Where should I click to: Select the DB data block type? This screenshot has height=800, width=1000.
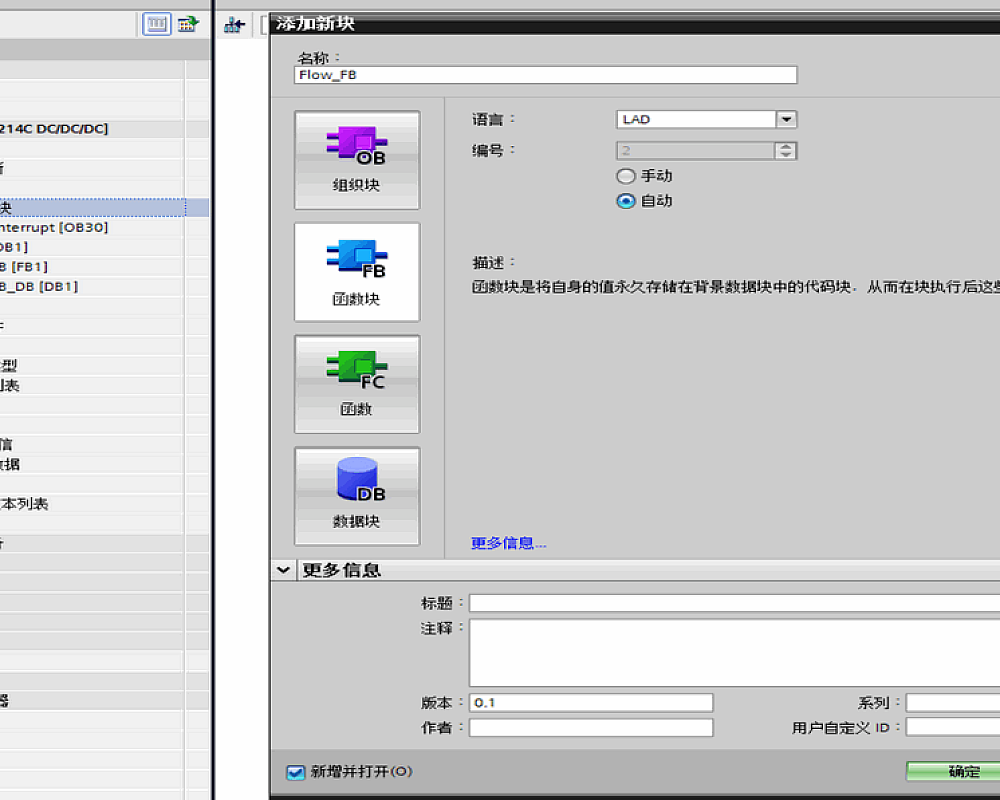(357, 496)
